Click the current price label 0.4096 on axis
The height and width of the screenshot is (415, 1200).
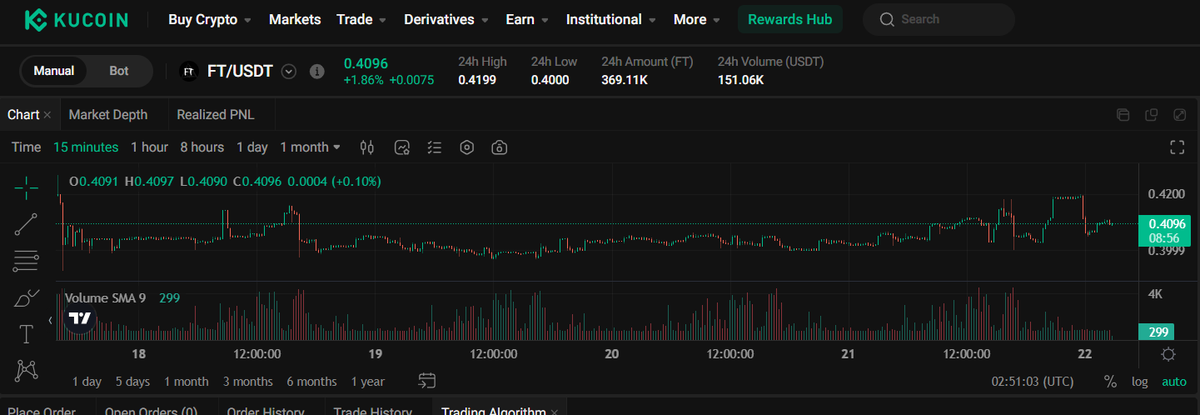[1168, 224]
